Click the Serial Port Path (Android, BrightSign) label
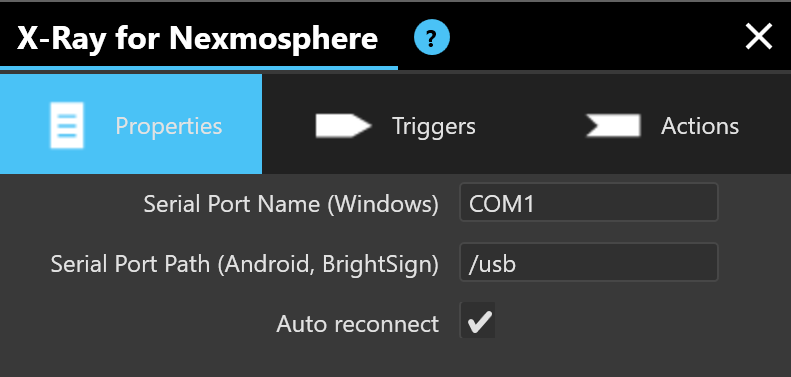 tap(245, 264)
